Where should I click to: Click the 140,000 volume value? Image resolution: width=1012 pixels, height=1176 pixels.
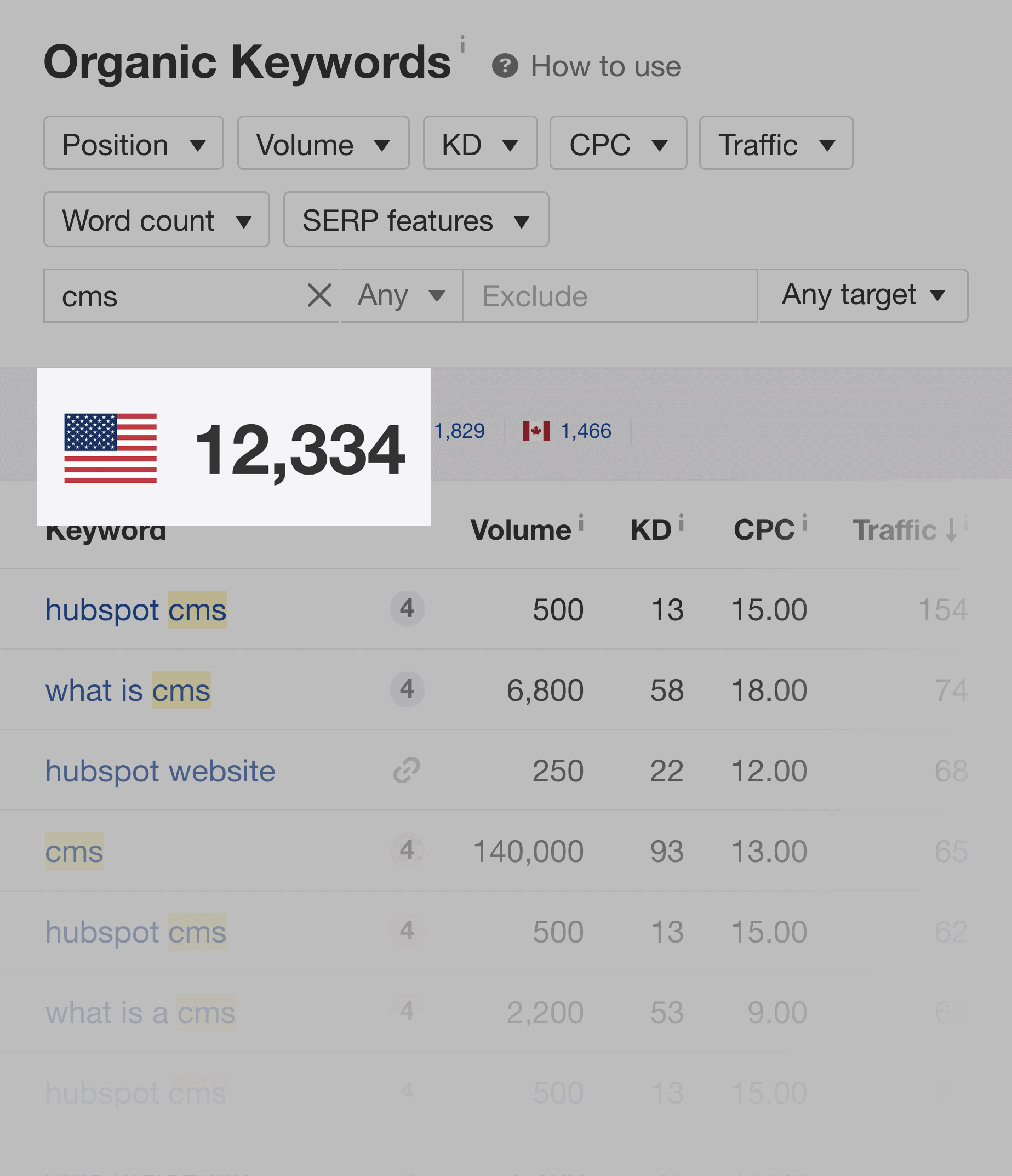tap(528, 852)
